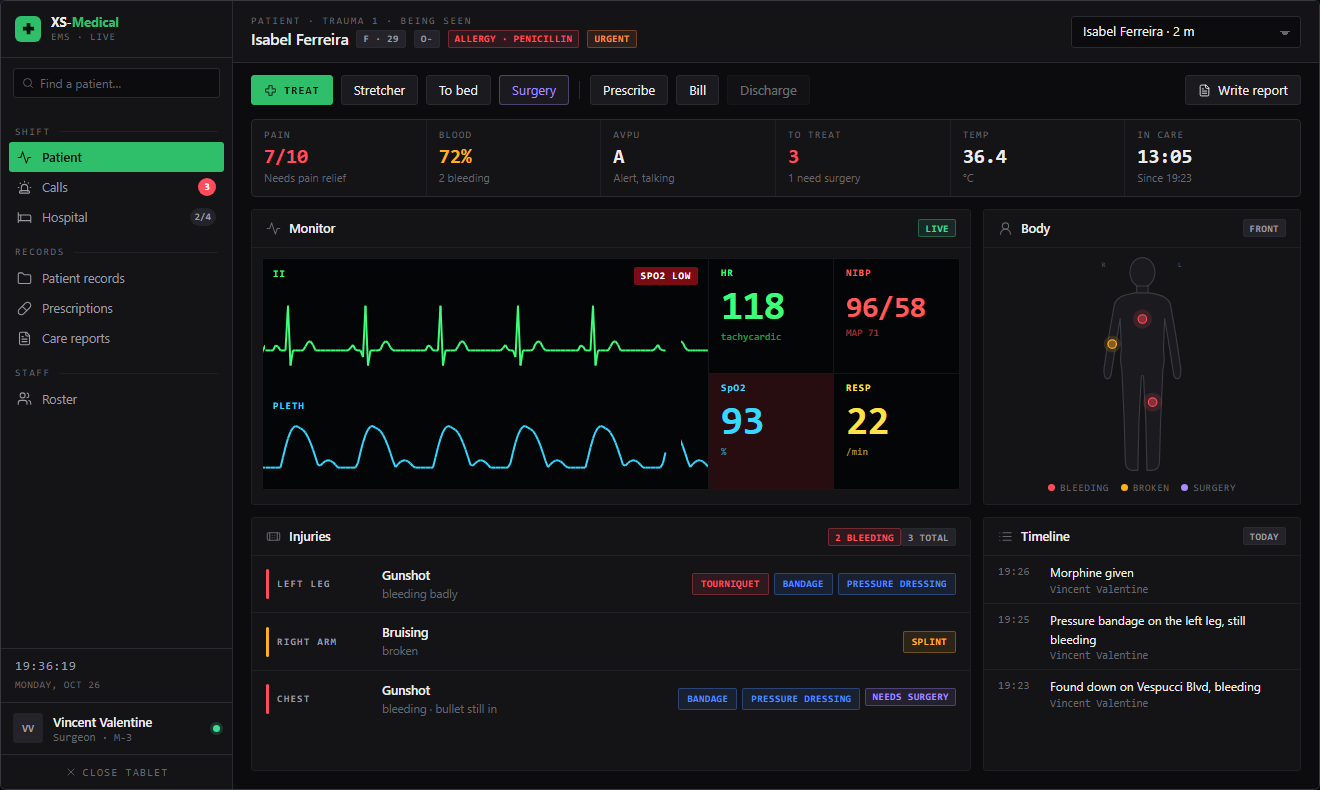The image size is (1320, 790).
Task: Click the Timeline list icon
Action: point(1006,536)
